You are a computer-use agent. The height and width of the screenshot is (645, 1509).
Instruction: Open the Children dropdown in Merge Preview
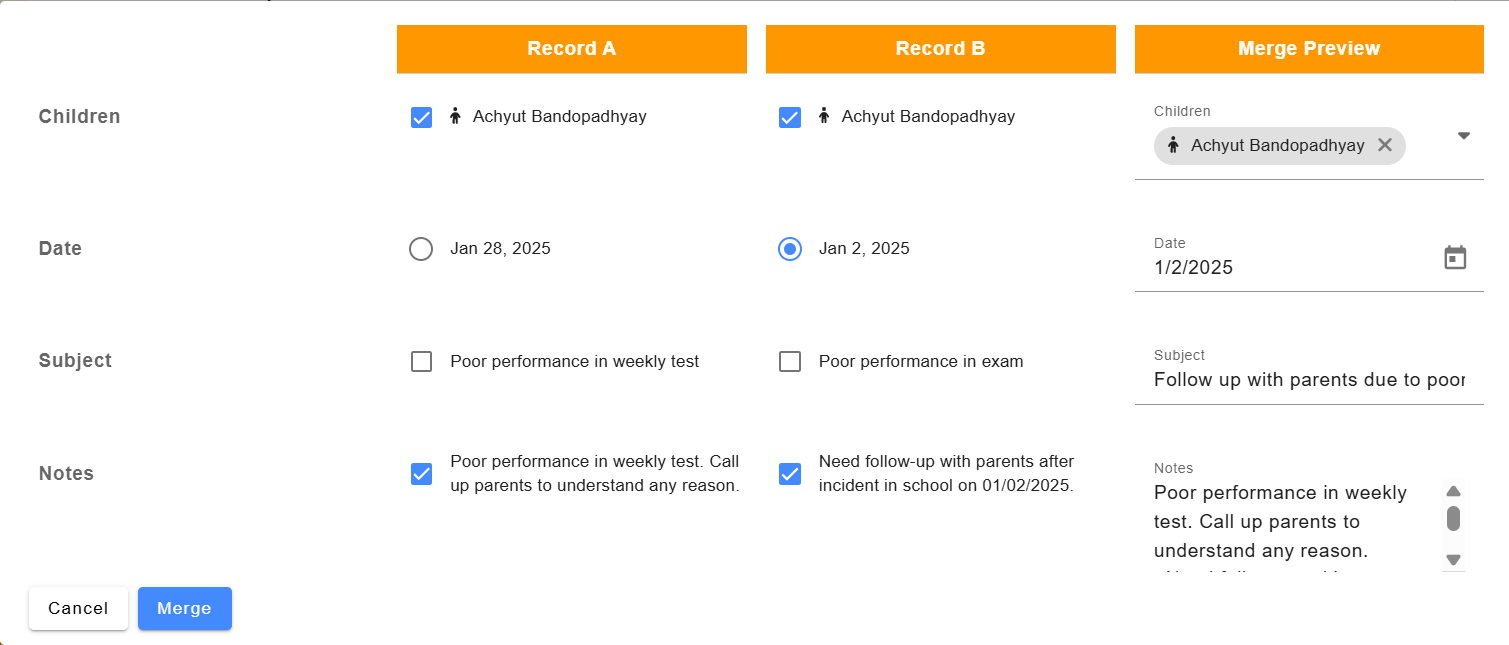(x=1463, y=135)
